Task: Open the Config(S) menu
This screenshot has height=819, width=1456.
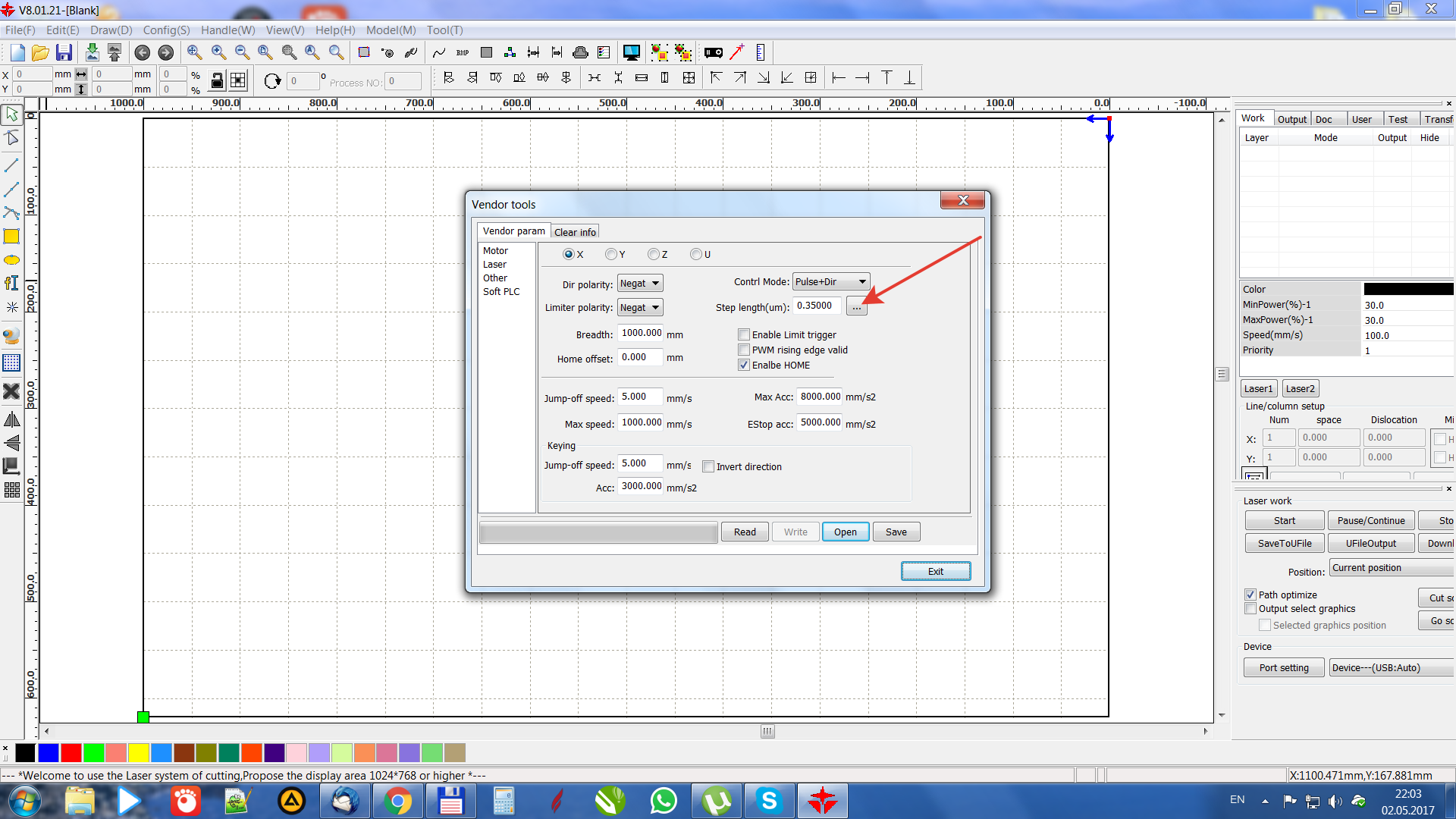Action: [x=166, y=30]
